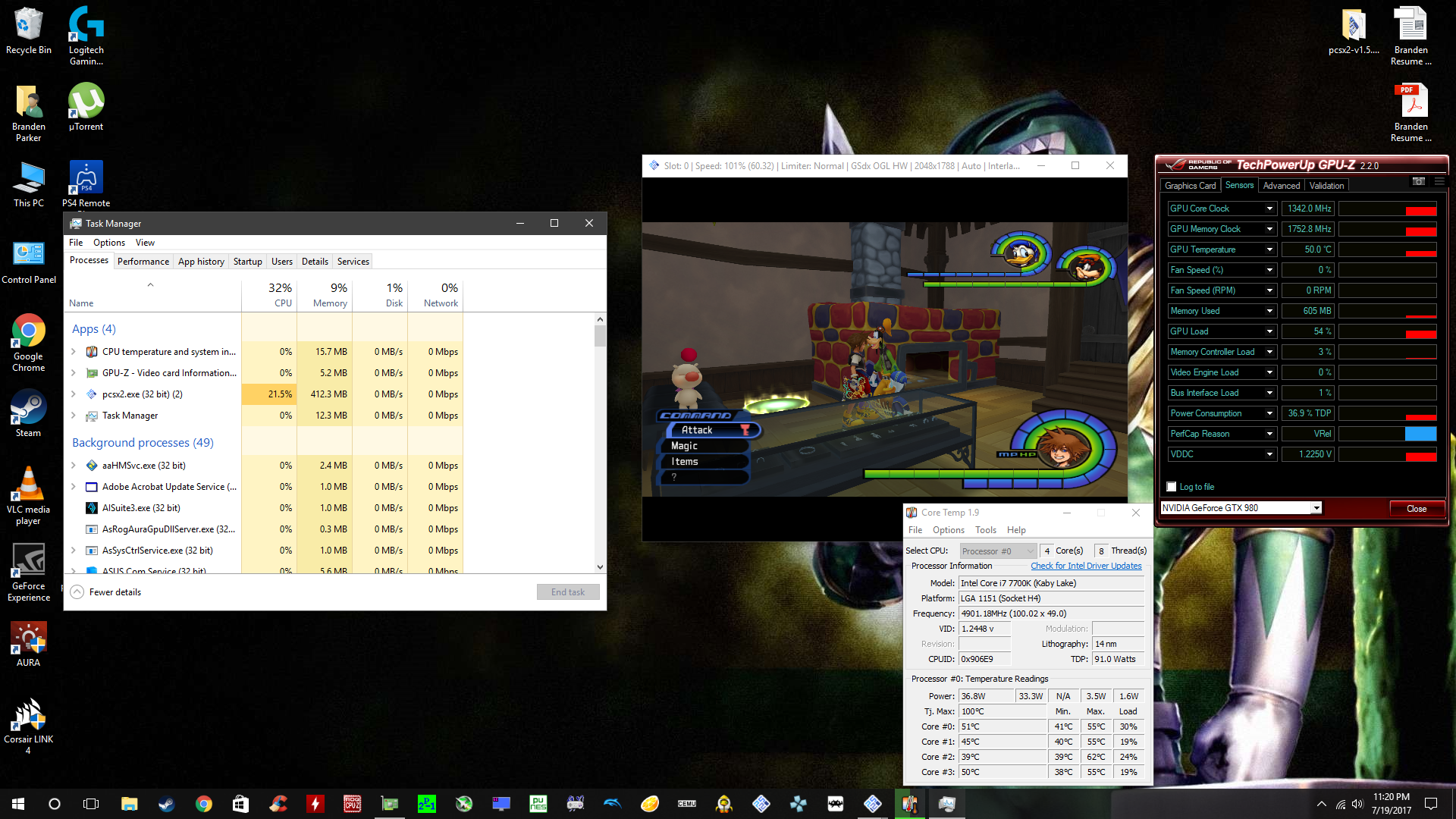This screenshot has height=819, width=1456.
Task: Open Task Manager View menu
Action: (145, 243)
